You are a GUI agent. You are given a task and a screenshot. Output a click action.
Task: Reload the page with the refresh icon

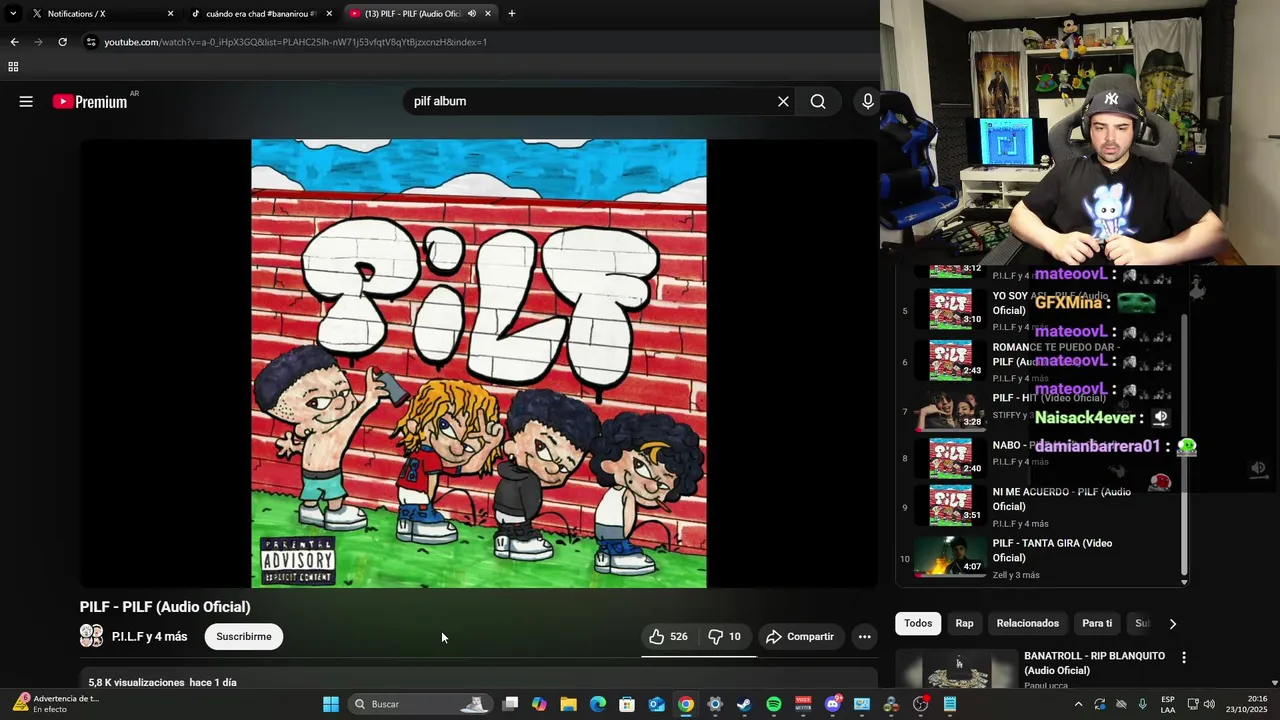click(62, 42)
